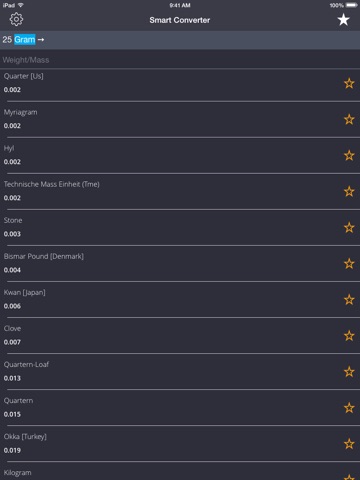Image resolution: width=360 pixels, height=480 pixels.
Task: Open settings via the gear icon
Action: 16,19
